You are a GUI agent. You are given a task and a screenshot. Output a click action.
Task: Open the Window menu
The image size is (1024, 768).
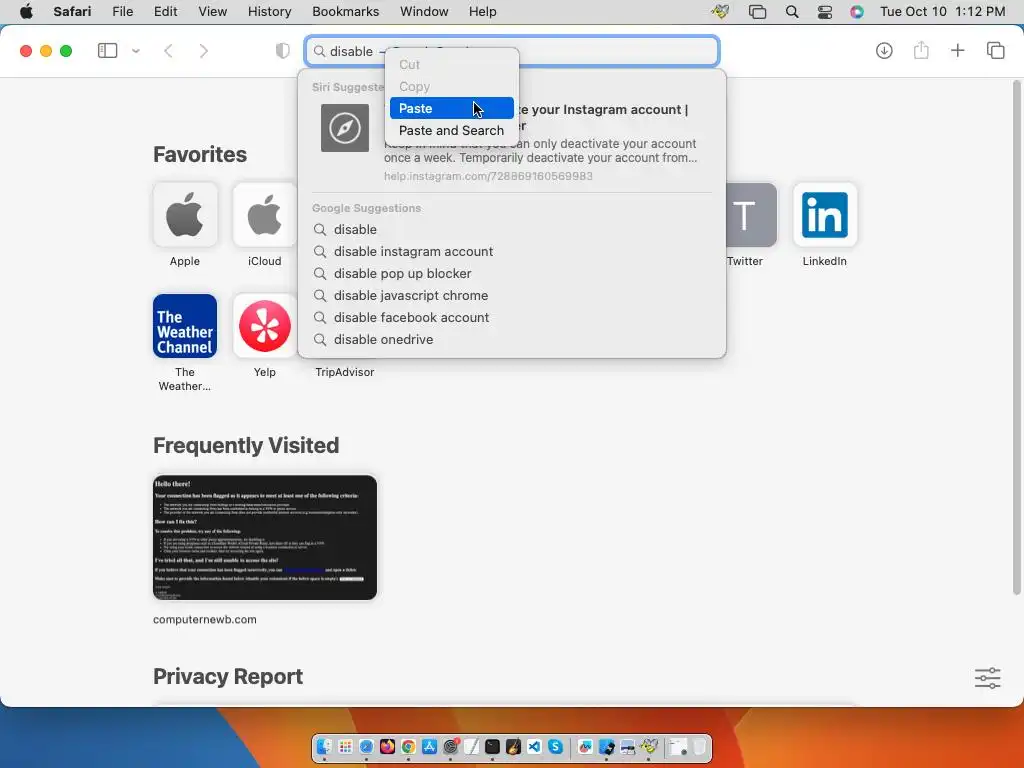click(424, 12)
